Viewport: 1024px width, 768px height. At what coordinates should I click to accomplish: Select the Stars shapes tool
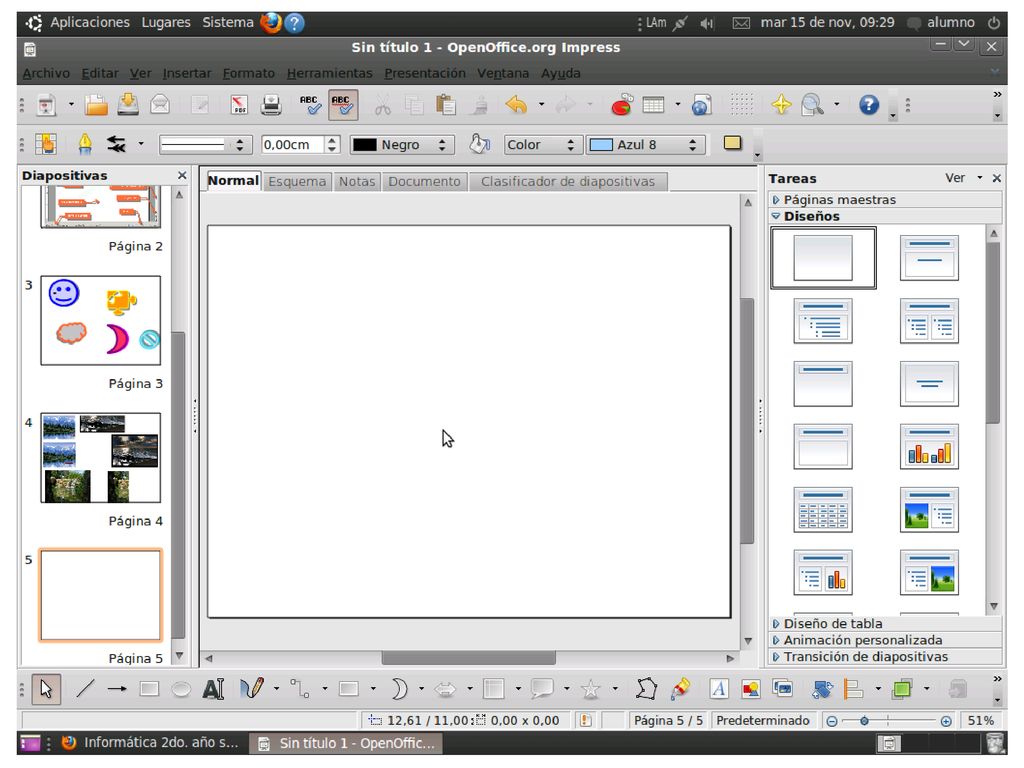coord(590,689)
